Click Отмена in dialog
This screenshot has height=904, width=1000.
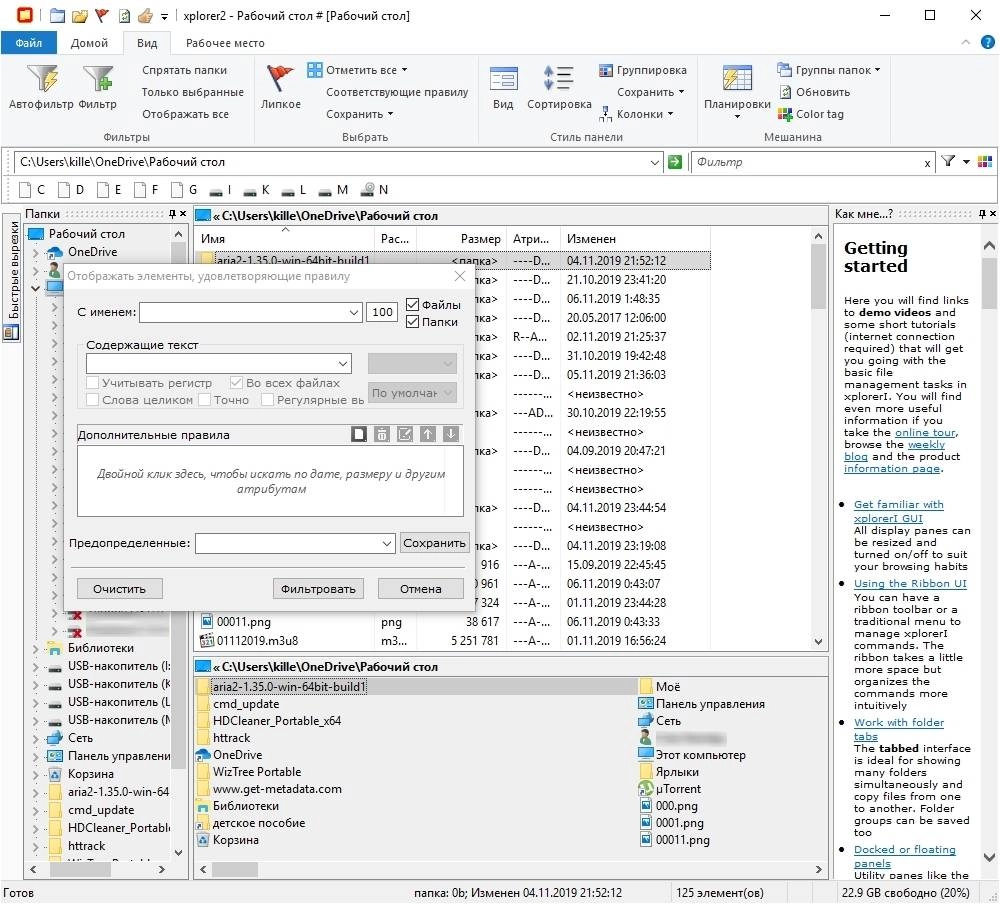tap(421, 589)
